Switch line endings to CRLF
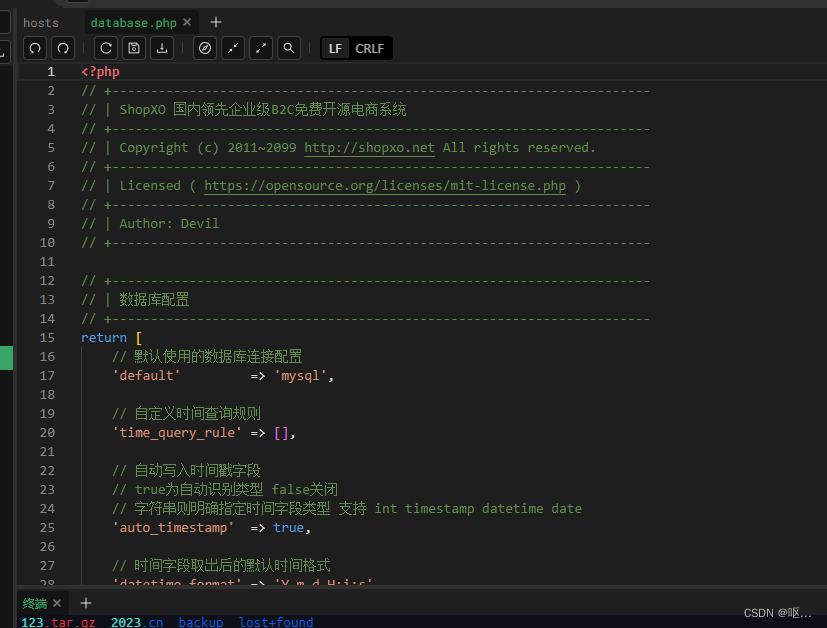This screenshot has width=827, height=628. (x=369, y=48)
